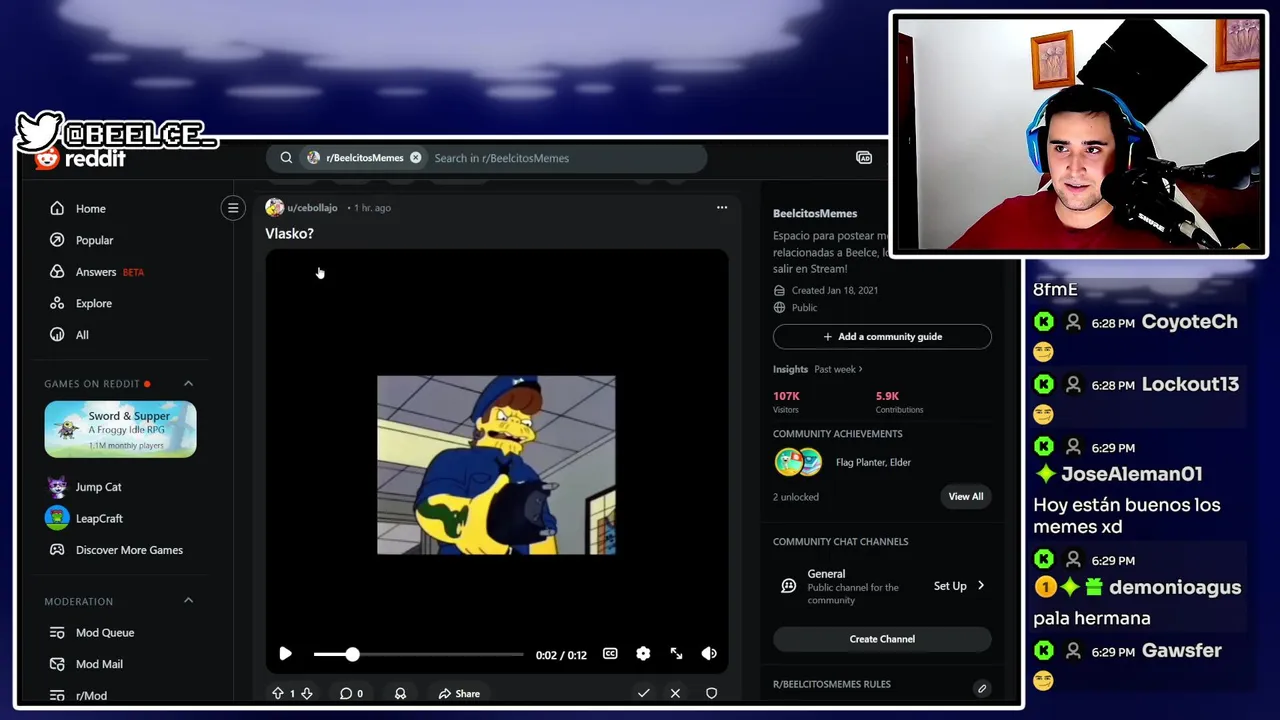View the 107K Visitors stat
1280x720 pixels.
786,402
